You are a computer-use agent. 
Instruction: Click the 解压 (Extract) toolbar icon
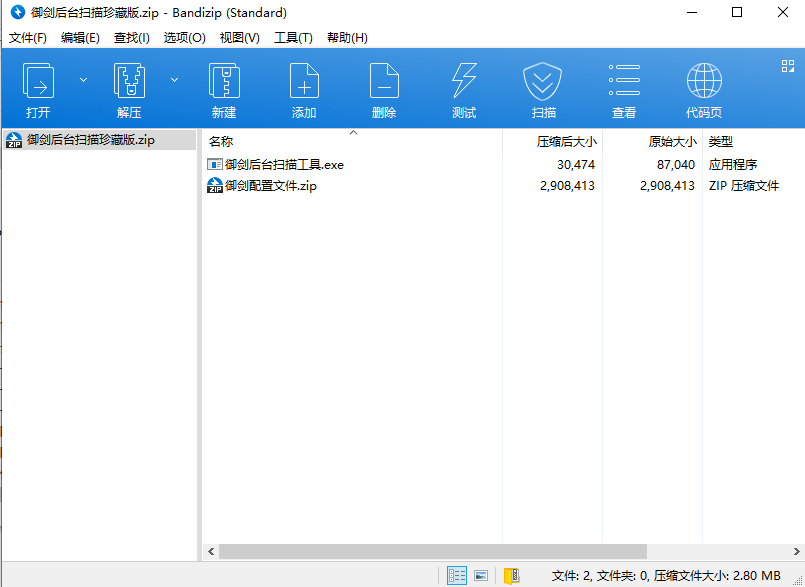pyautogui.click(x=129, y=81)
